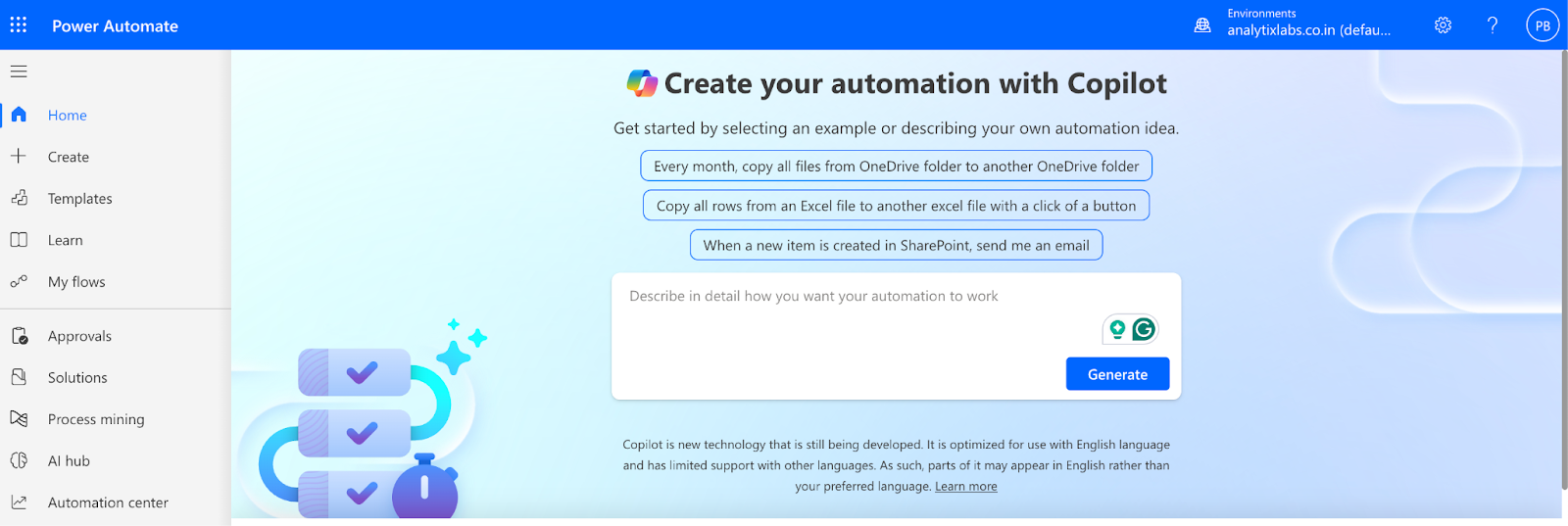
Task: Open AI hub label in sidebar
Action: pyautogui.click(x=69, y=461)
